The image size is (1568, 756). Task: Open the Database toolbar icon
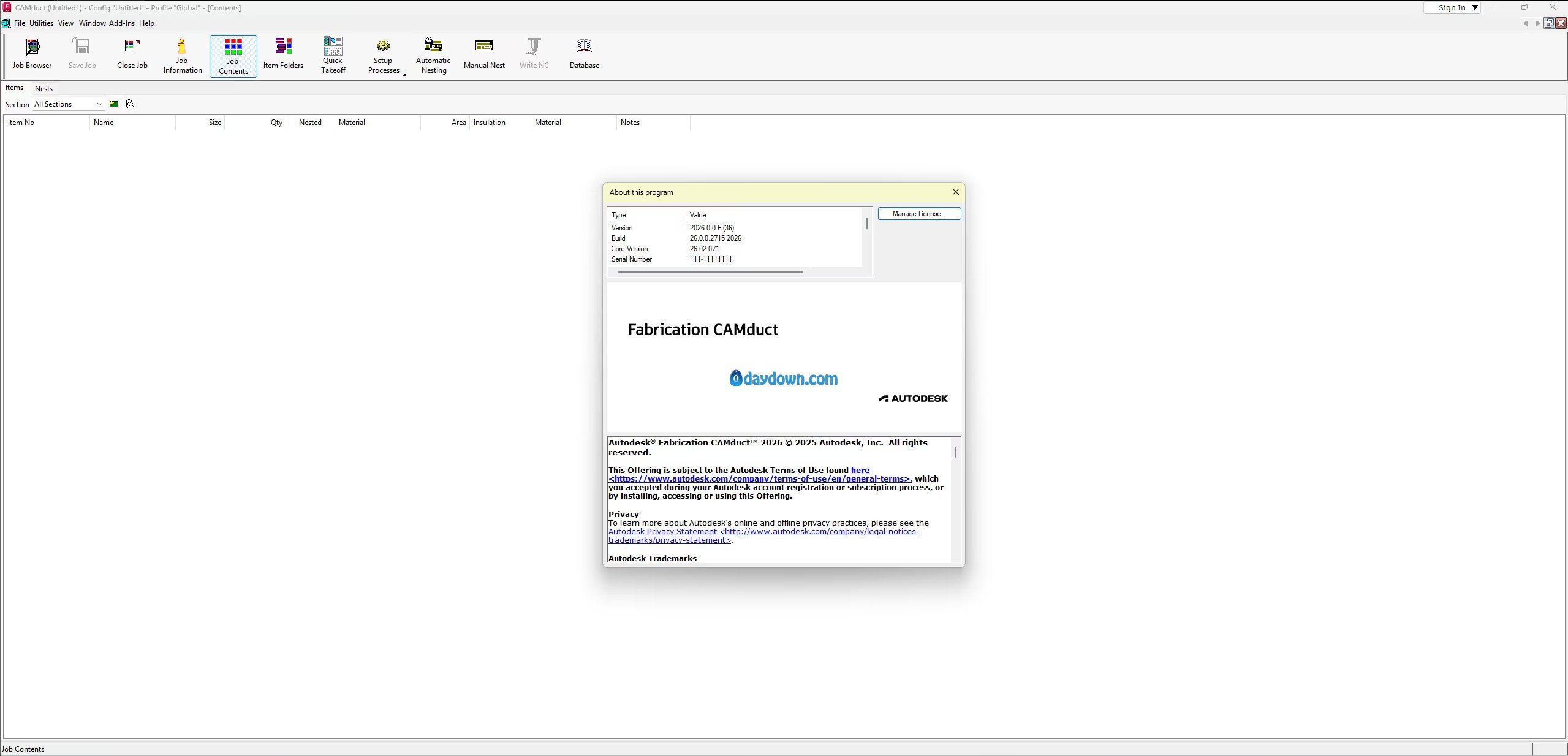[584, 55]
